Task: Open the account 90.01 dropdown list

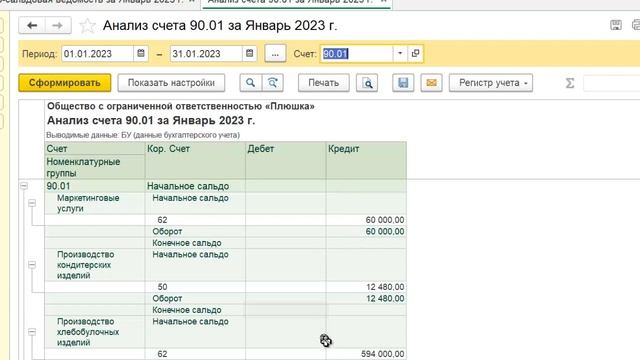Action: coord(400,53)
